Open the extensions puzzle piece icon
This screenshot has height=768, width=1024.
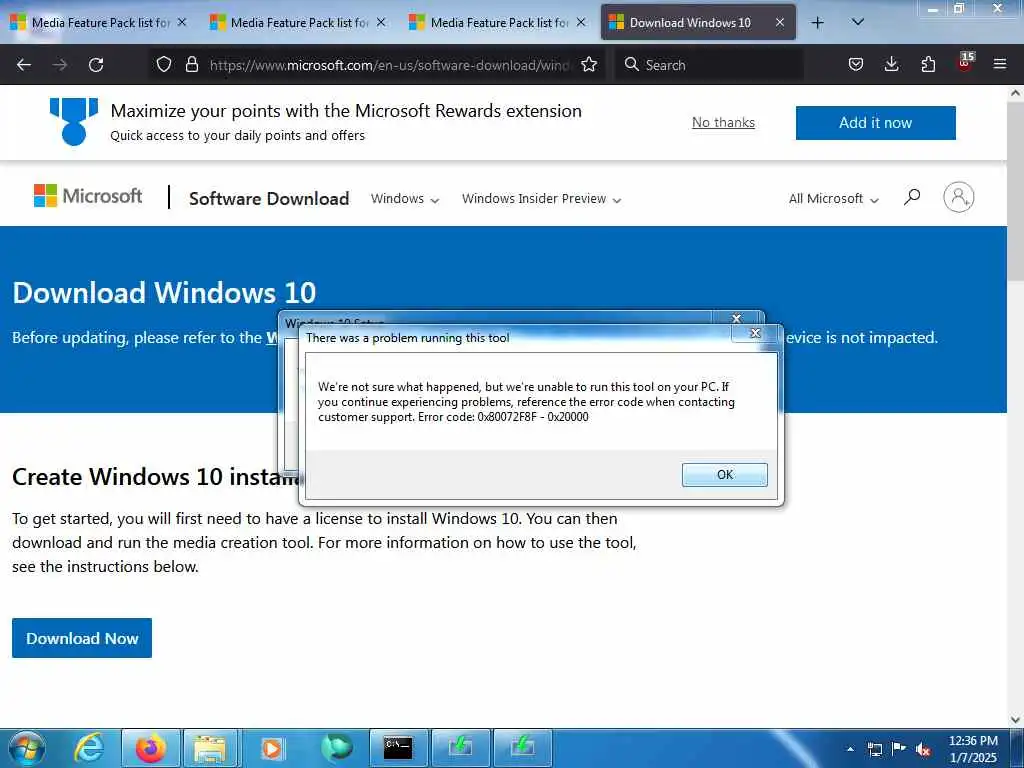point(928,64)
